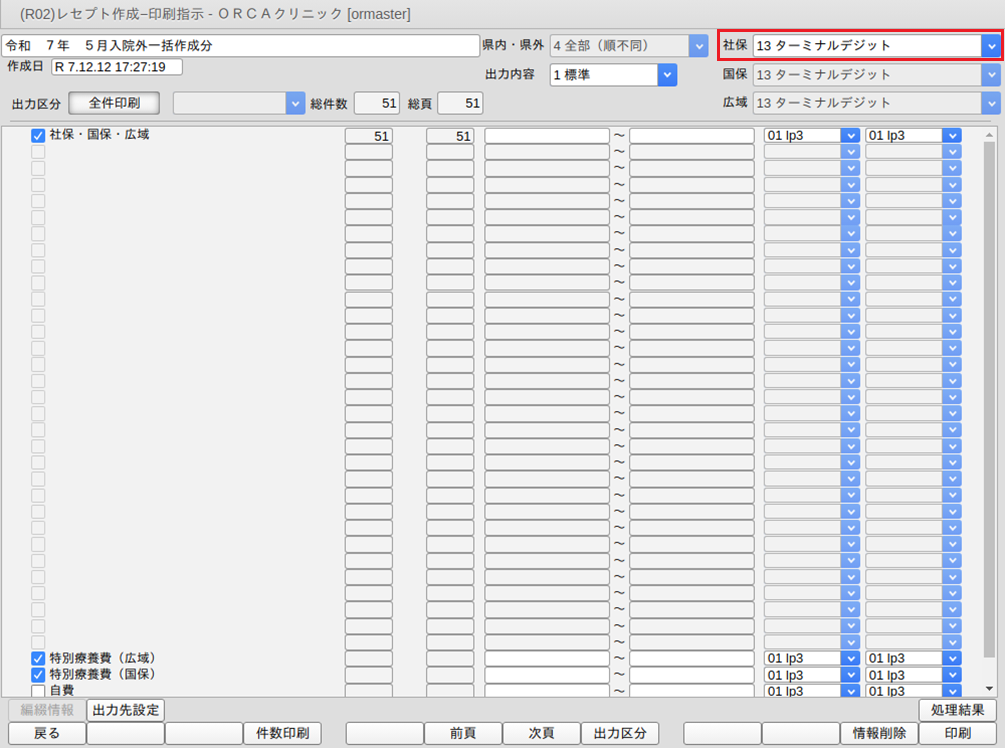The height and width of the screenshot is (748, 1005).
Task: Go back to 前頁
Action: pos(462,734)
